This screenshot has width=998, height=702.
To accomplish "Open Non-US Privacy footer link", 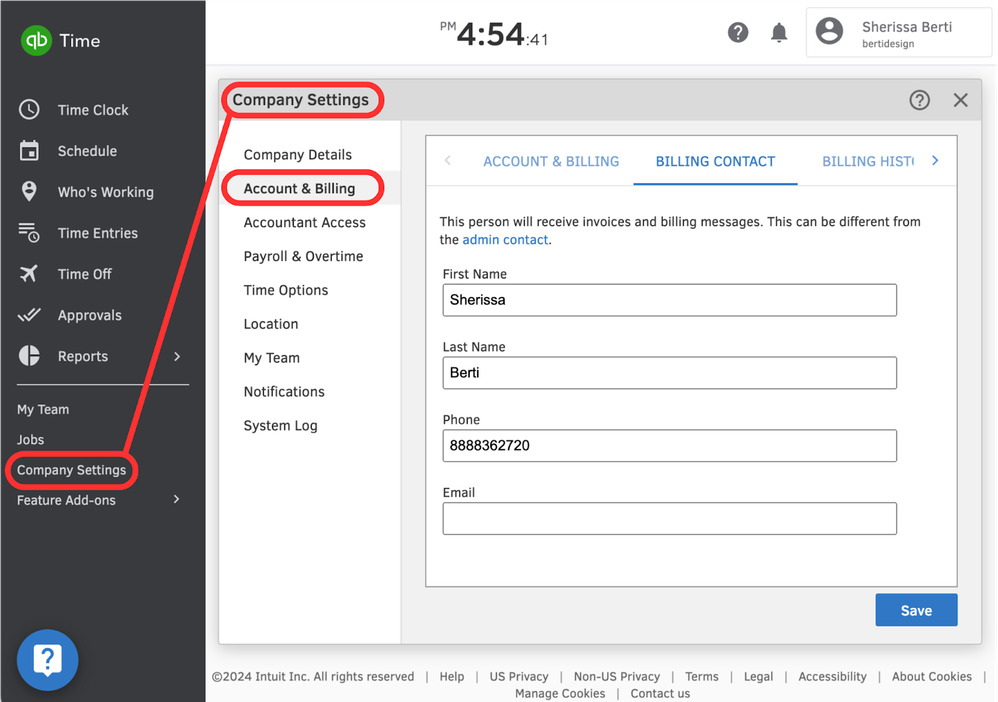I will point(616,676).
